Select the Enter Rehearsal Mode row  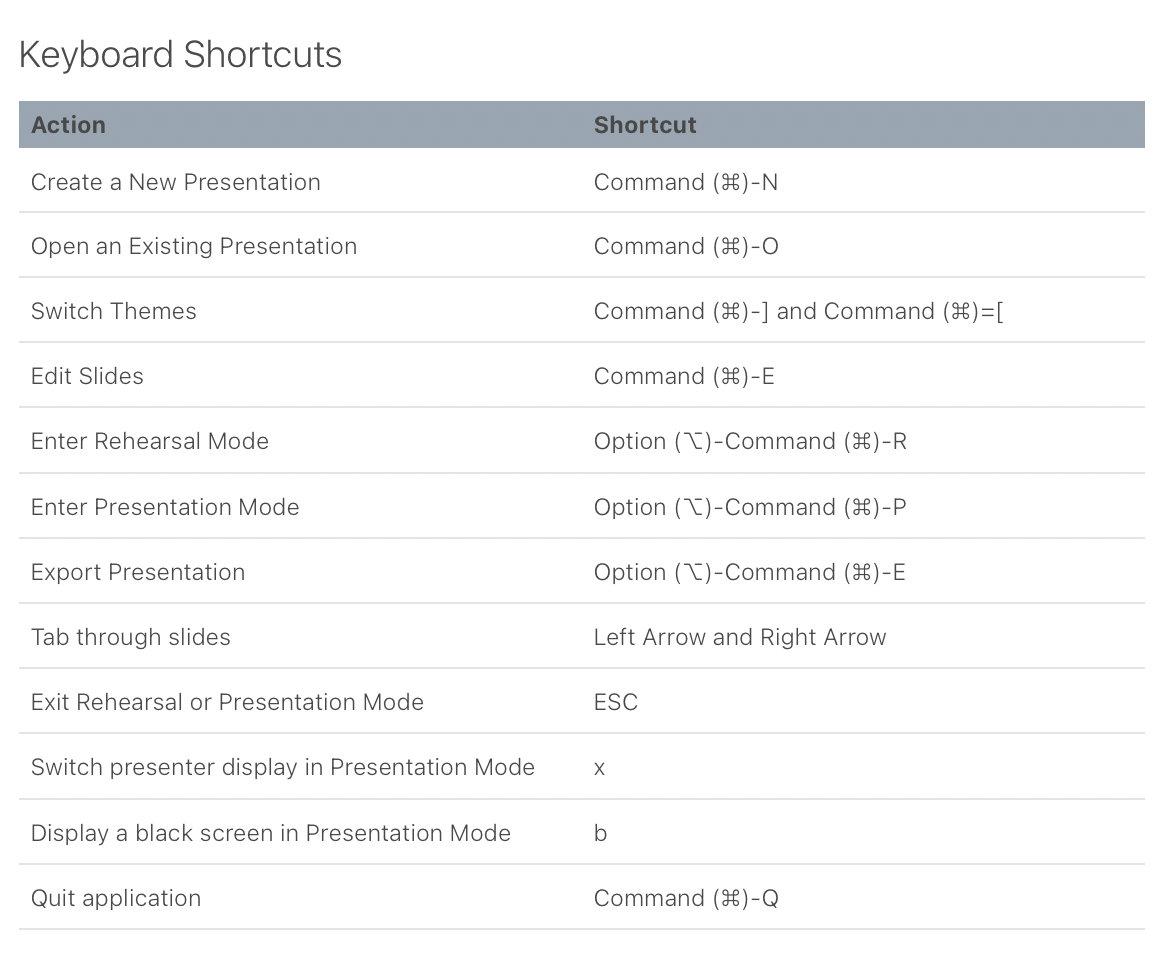(x=150, y=441)
